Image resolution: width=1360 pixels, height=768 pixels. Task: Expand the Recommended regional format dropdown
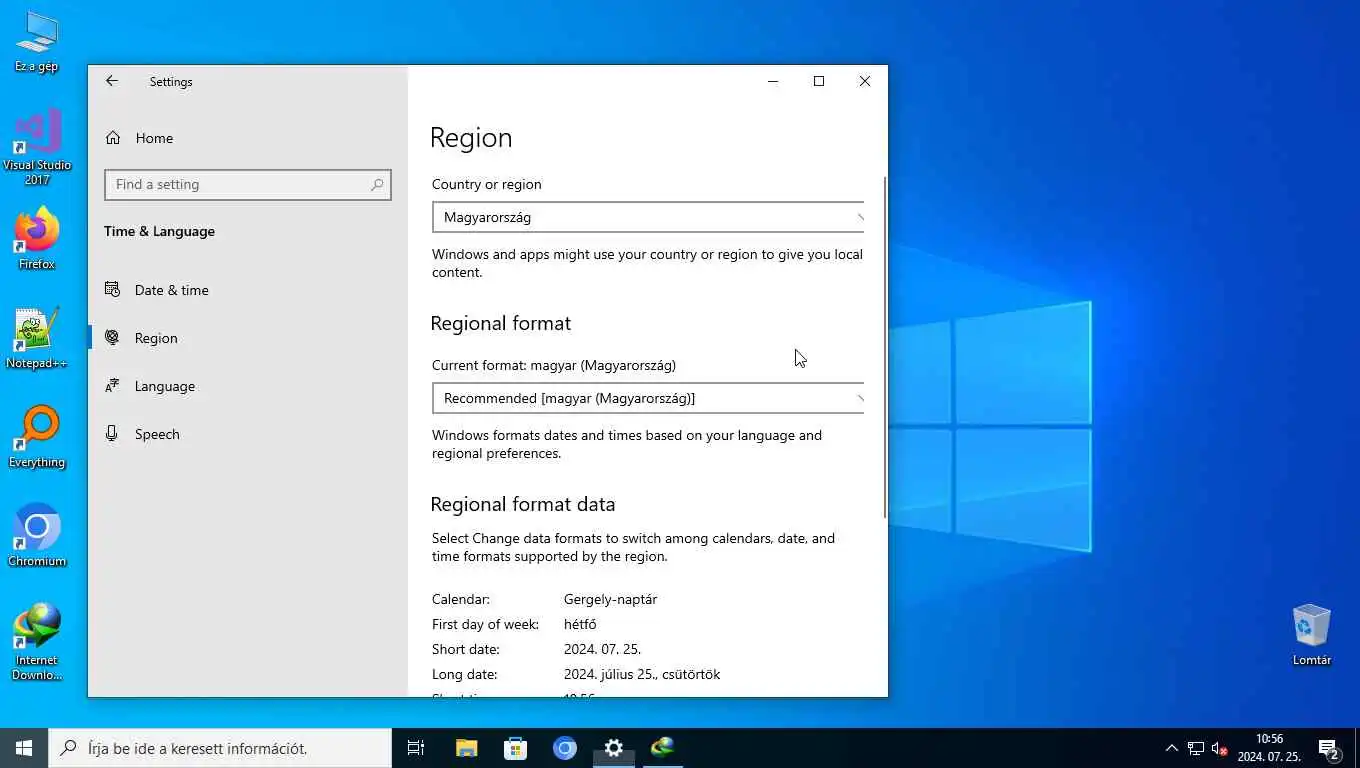648,398
